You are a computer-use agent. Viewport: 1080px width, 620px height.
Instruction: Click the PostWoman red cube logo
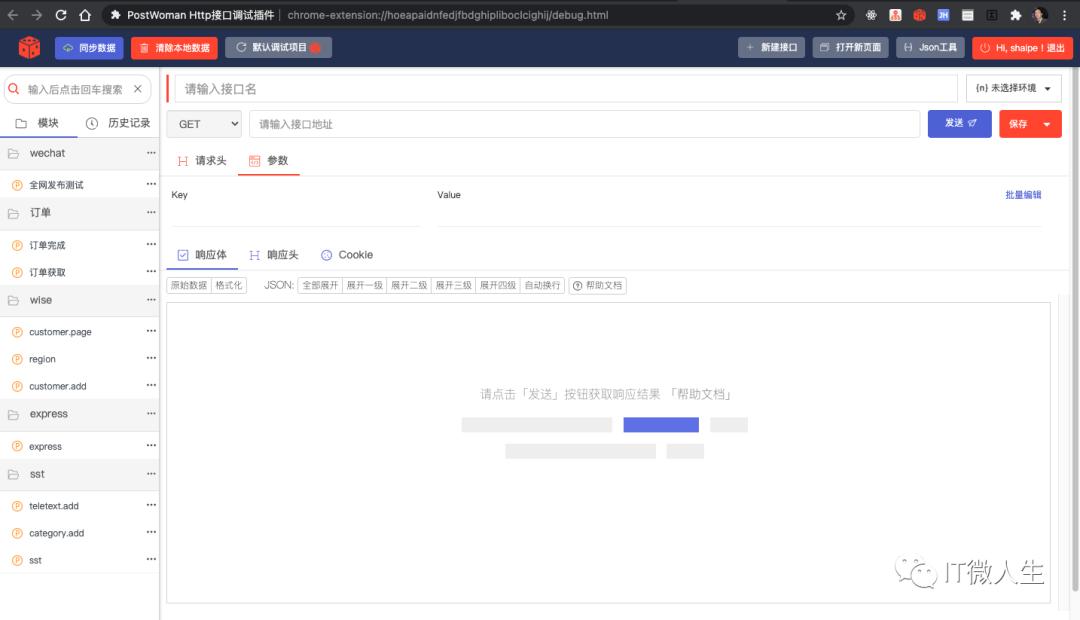(29, 48)
